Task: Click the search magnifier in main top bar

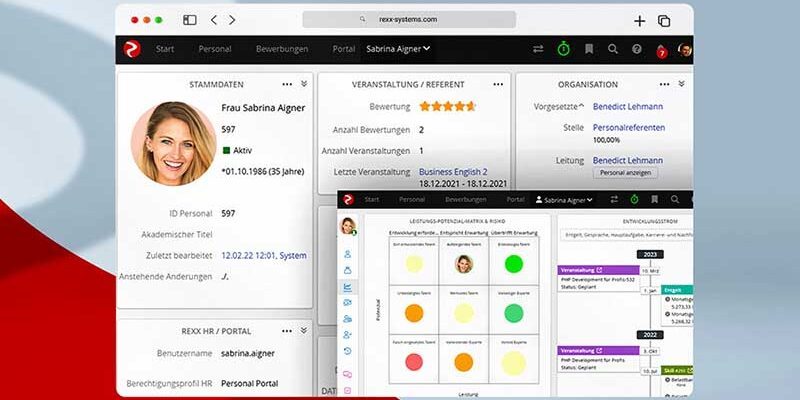Action: (613, 49)
